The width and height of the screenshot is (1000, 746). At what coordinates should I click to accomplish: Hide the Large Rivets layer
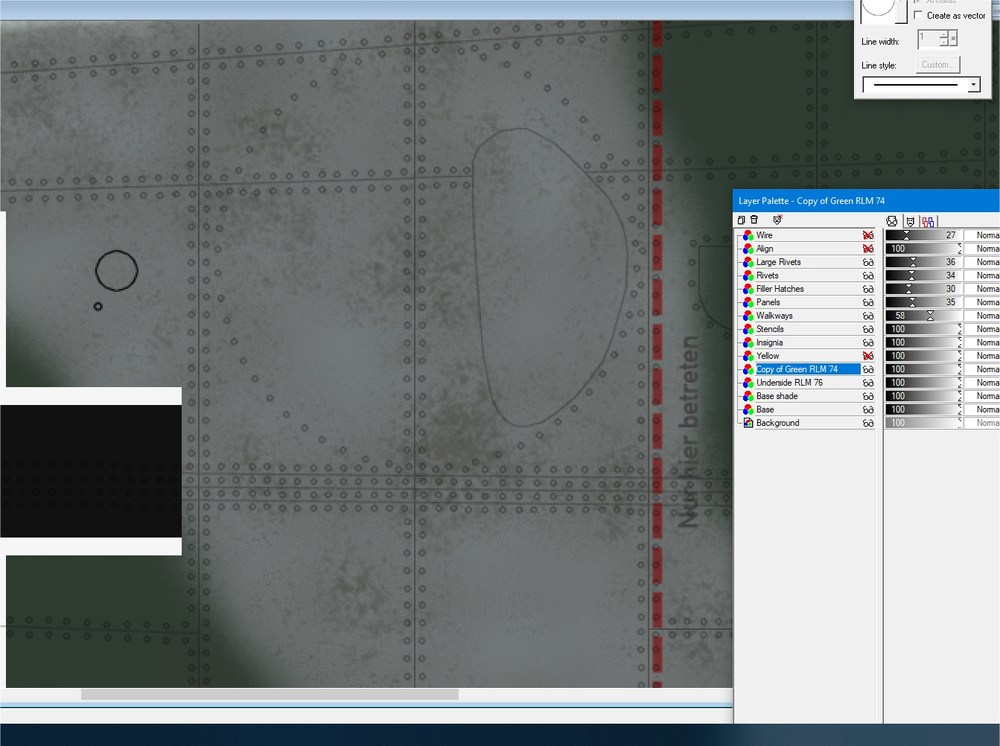pyautogui.click(x=868, y=262)
